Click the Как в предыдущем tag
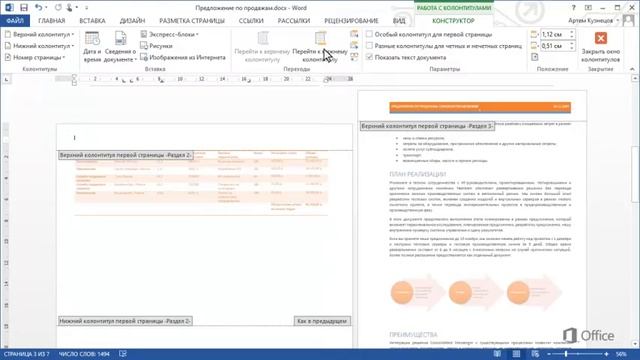 point(322,321)
